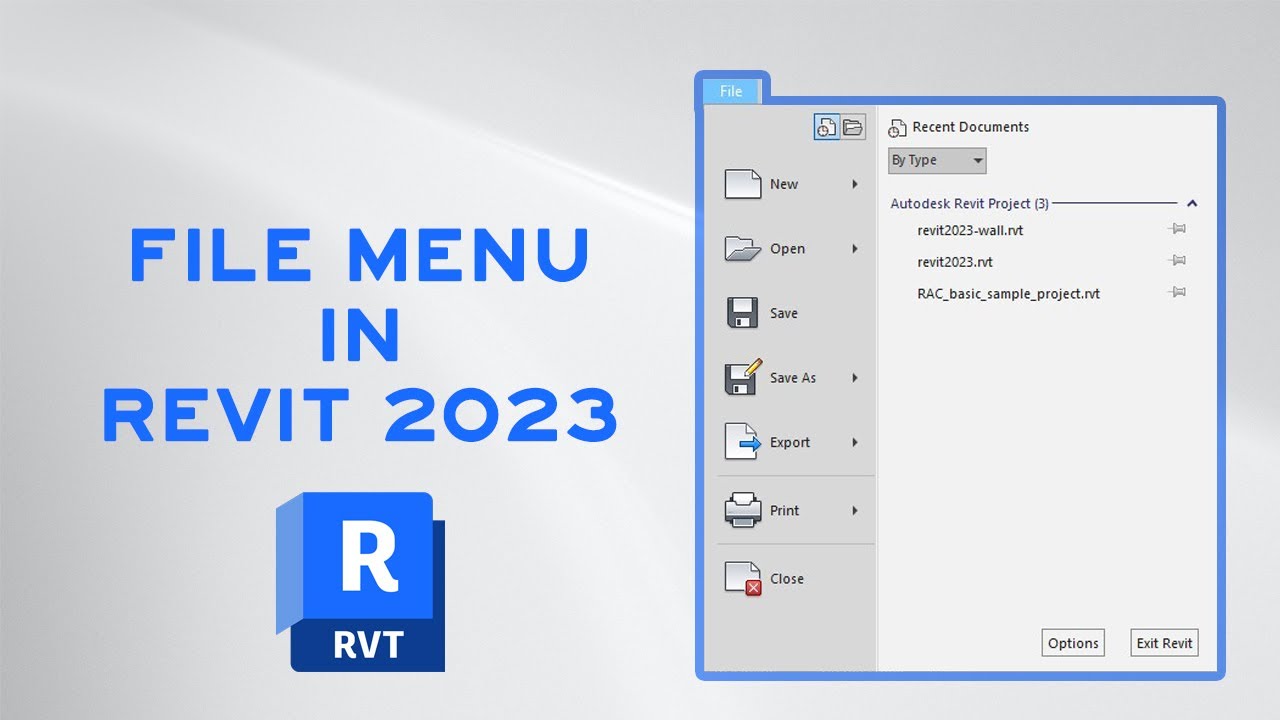Pin revit2023.rvt to the list
Screen dimensions: 1280x720
pyautogui.click(x=1178, y=261)
